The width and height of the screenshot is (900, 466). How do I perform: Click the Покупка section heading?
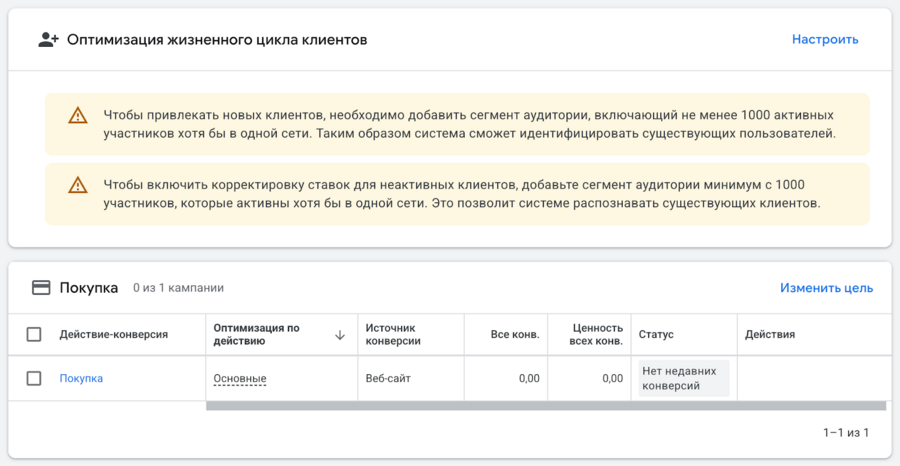89,288
